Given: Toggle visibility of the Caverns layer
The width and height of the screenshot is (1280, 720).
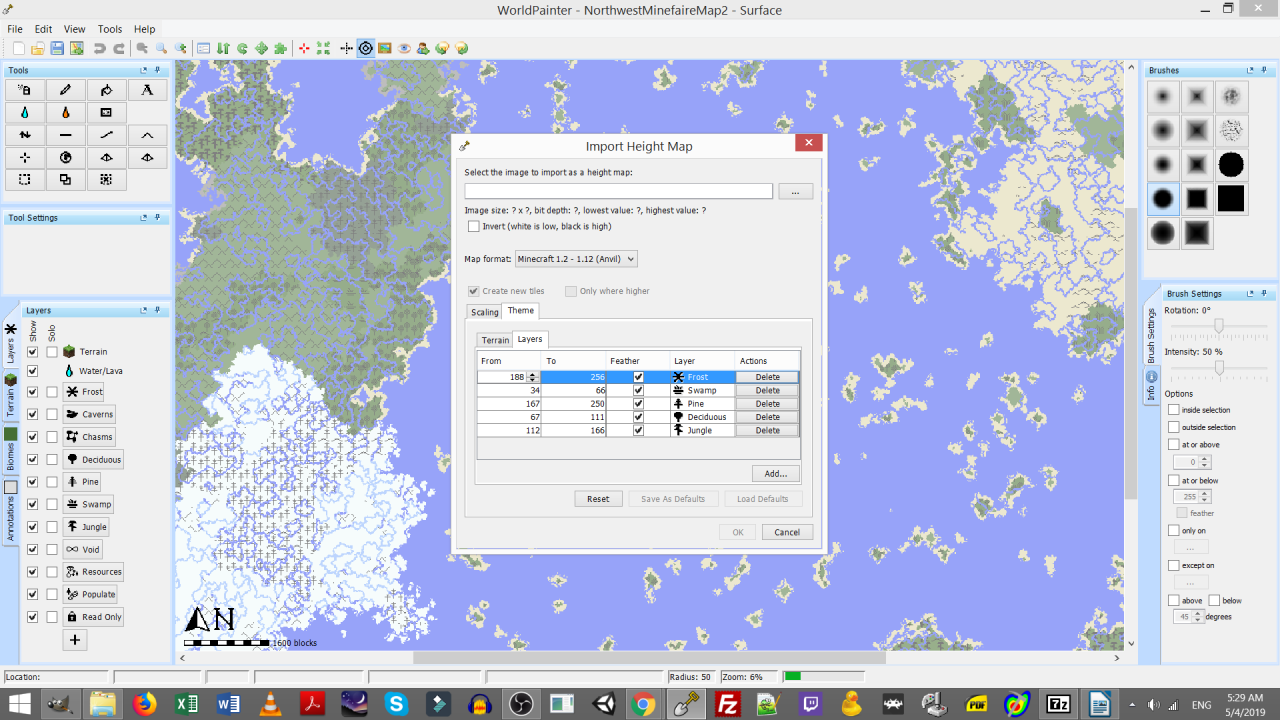Looking at the screenshot, I should 32,413.
